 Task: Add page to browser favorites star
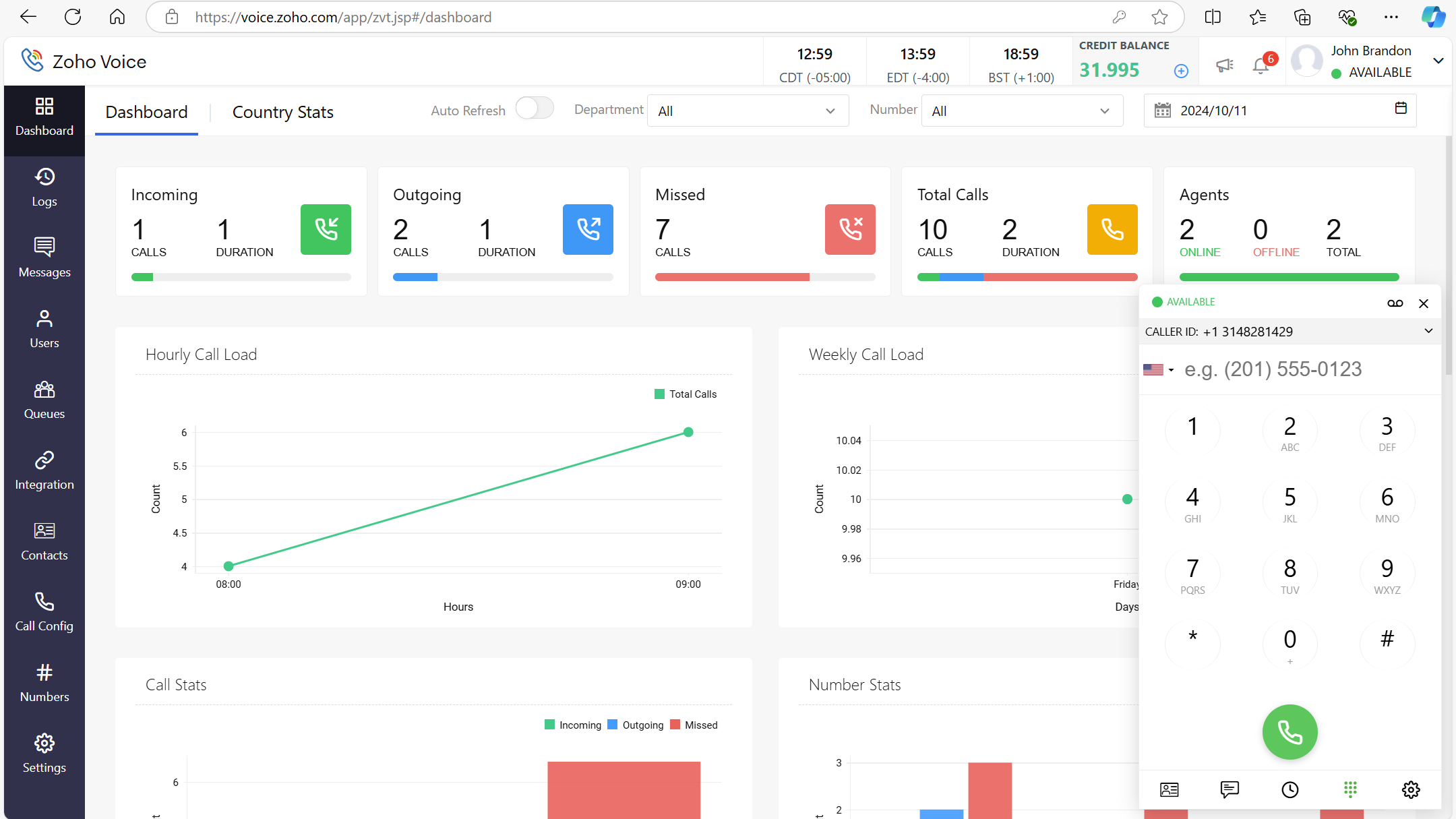[1159, 17]
